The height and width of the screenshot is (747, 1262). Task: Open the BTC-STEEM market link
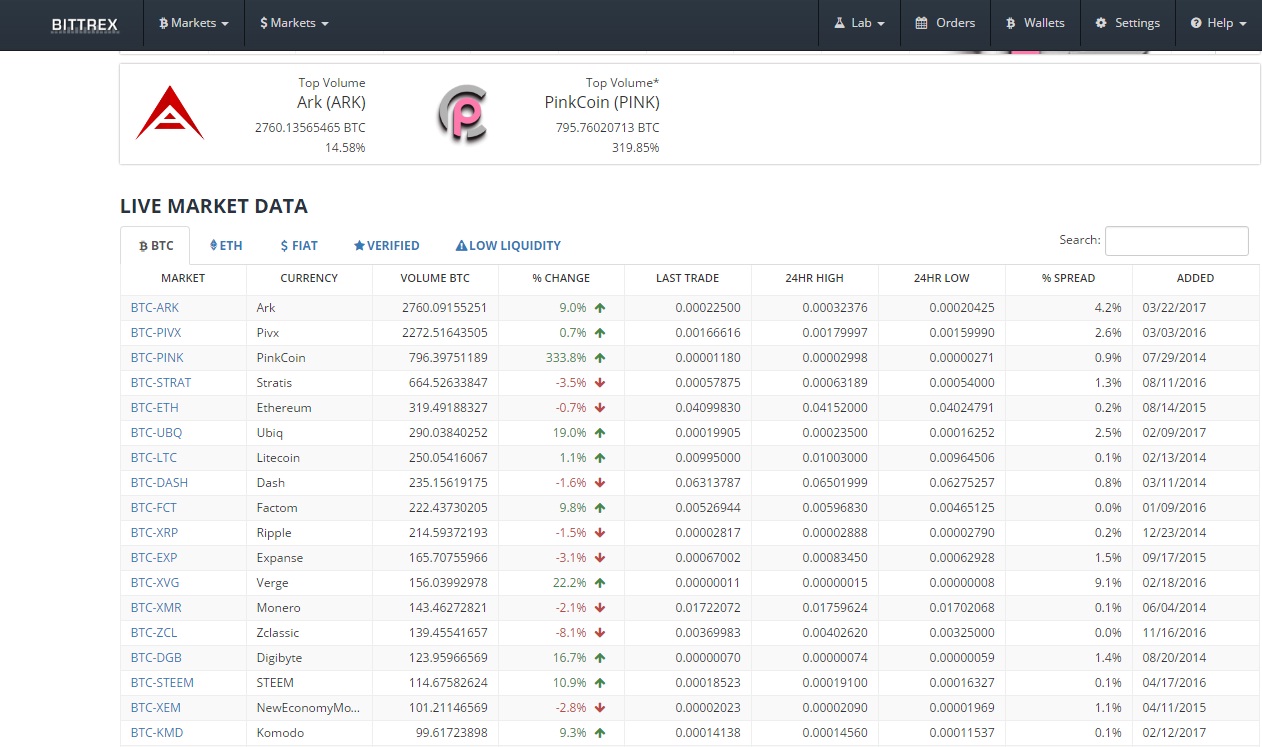(x=162, y=683)
